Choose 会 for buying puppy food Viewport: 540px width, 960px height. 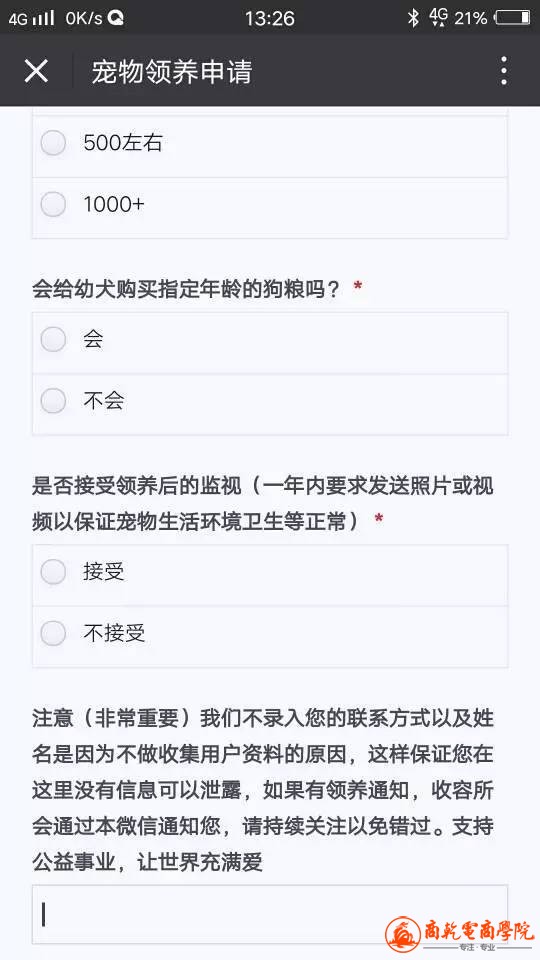point(270,339)
